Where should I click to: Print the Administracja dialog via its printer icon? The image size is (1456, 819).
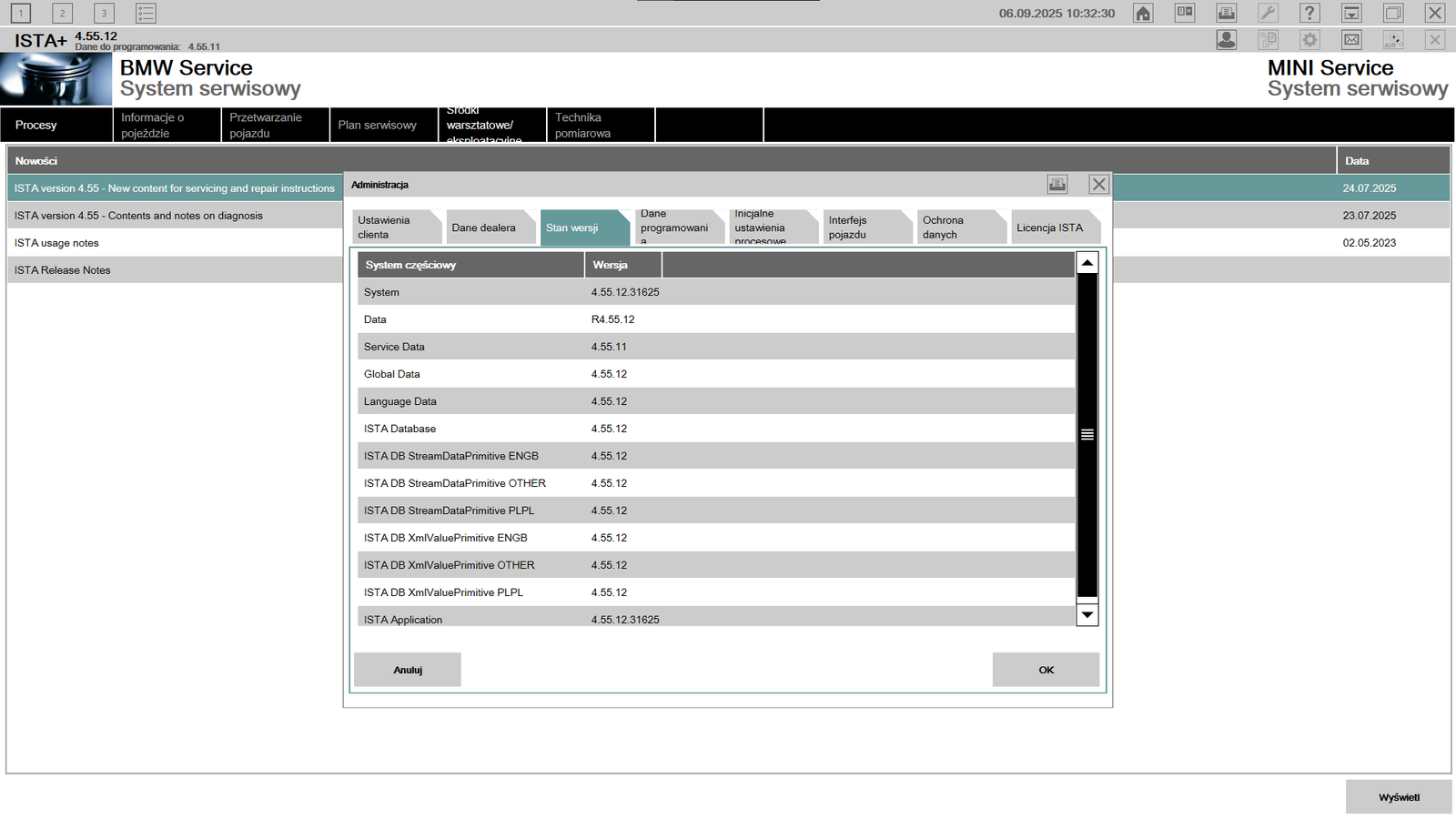tap(1057, 185)
